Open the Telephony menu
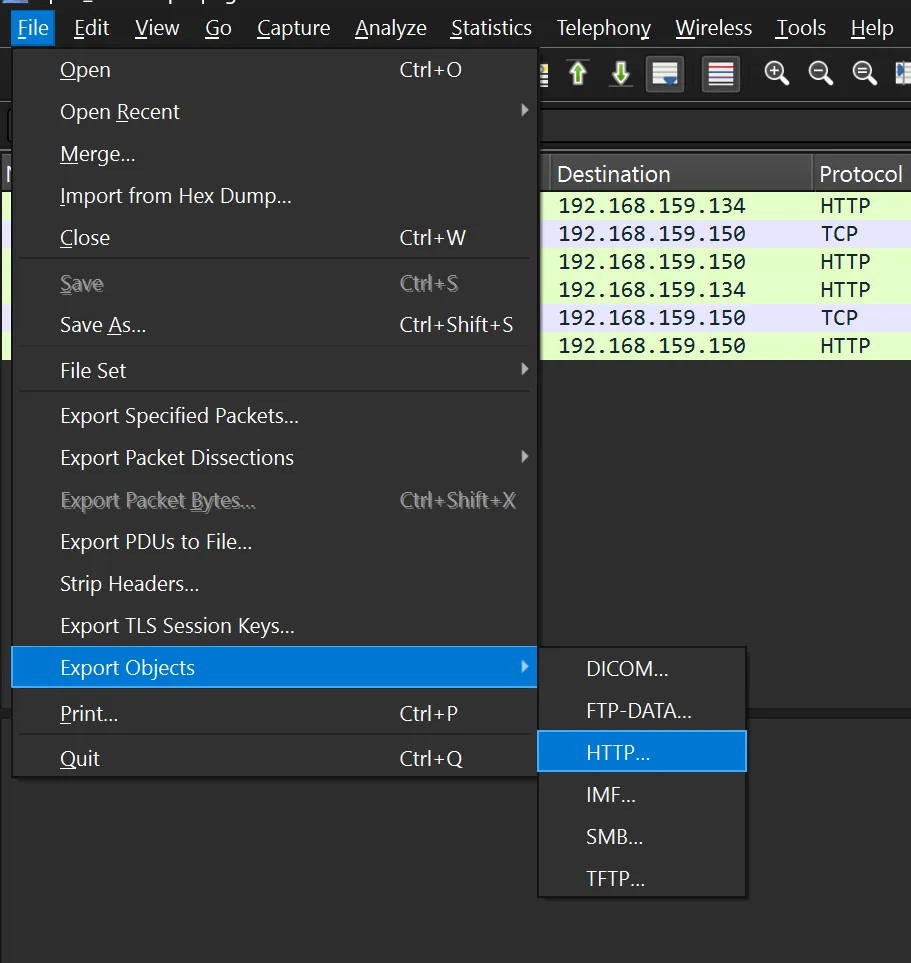The width and height of the screenshot is (911, 963). click(x=604, y=28)
